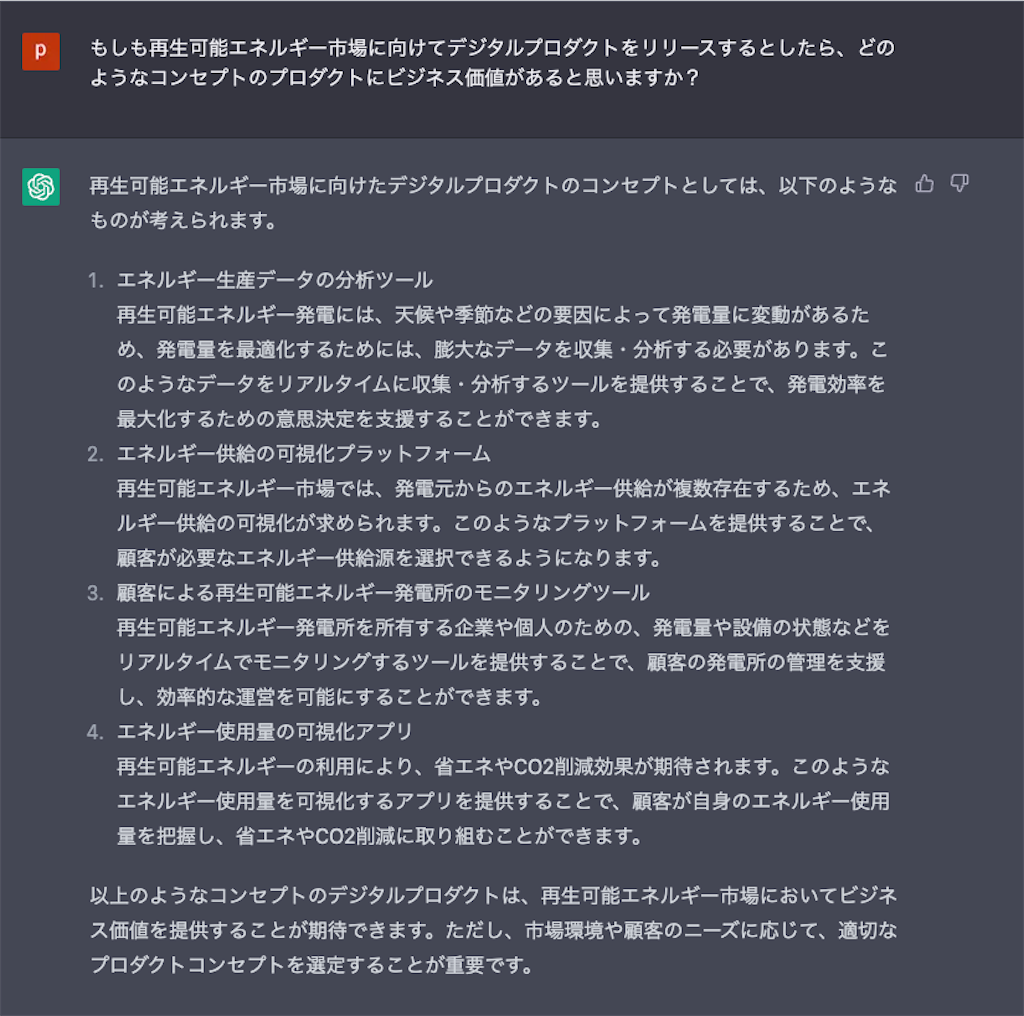This screenshot has height=1016, width=1024.
Task: Click the red user avatar labeled p
Action: point(41,51)
